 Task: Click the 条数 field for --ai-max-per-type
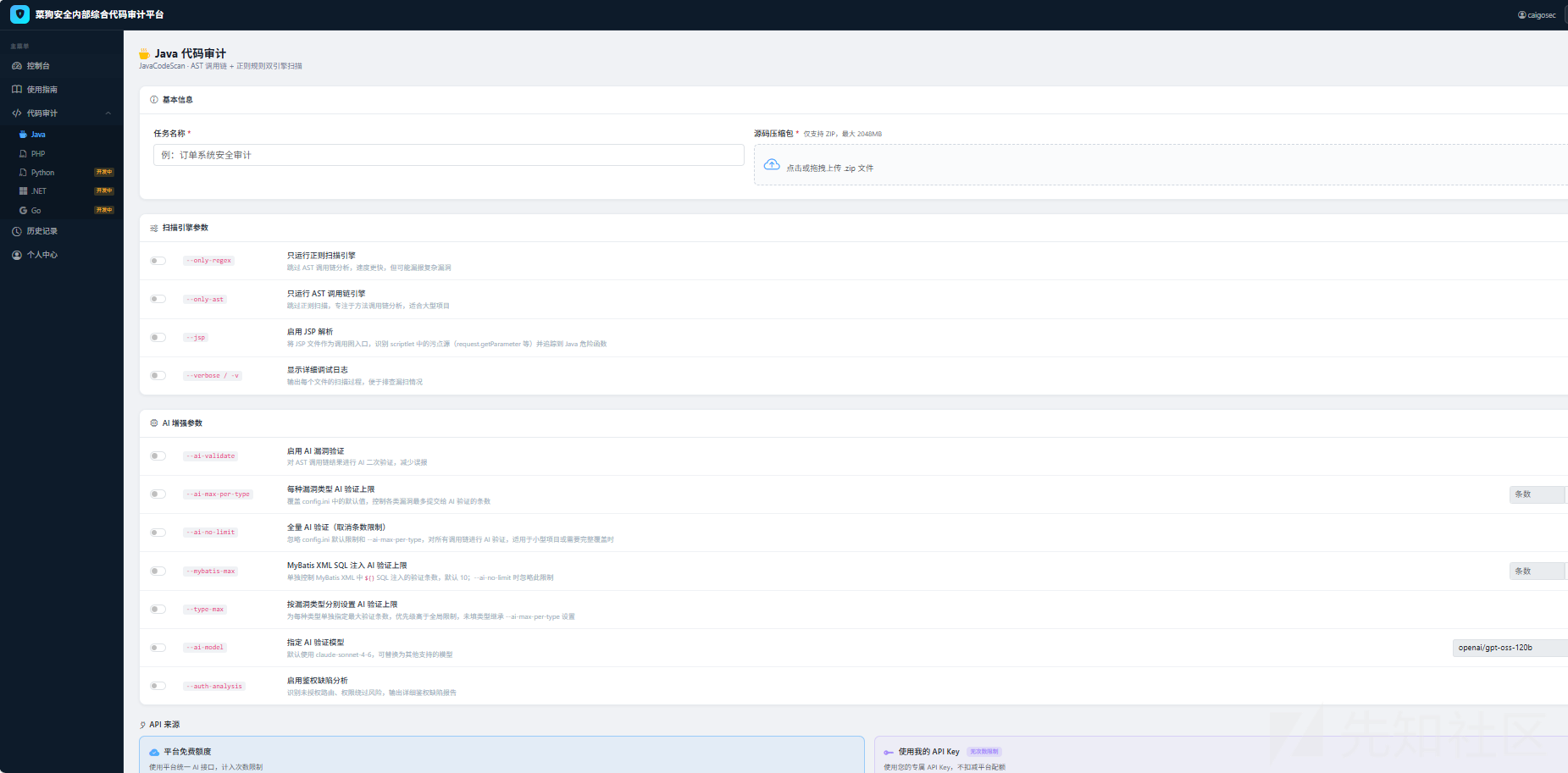tap(1538, 494)
